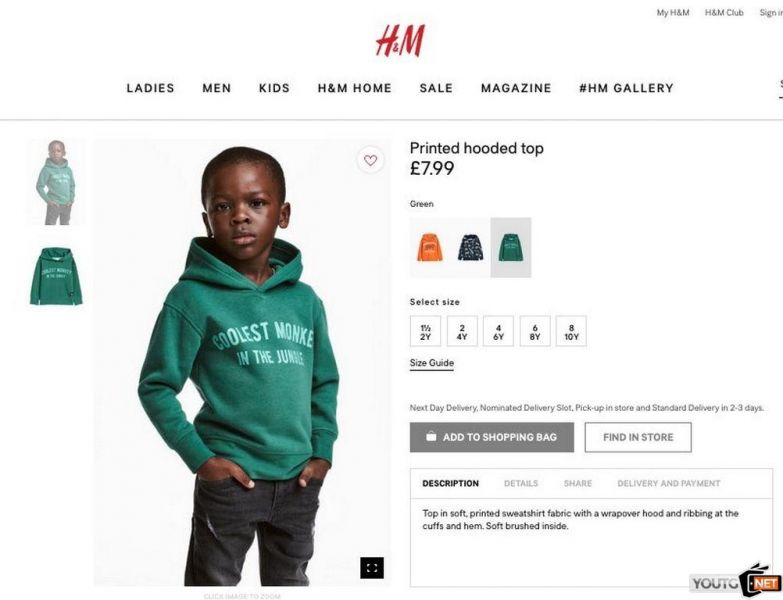This screenshot has height=600, width=783.
Task: Click the heart favourite icon on product image
Action: [370, 160]
